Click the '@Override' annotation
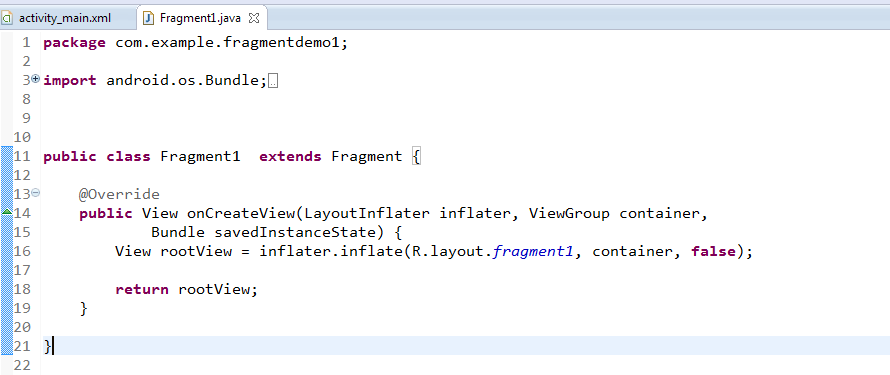 click(x=119, y=195)
